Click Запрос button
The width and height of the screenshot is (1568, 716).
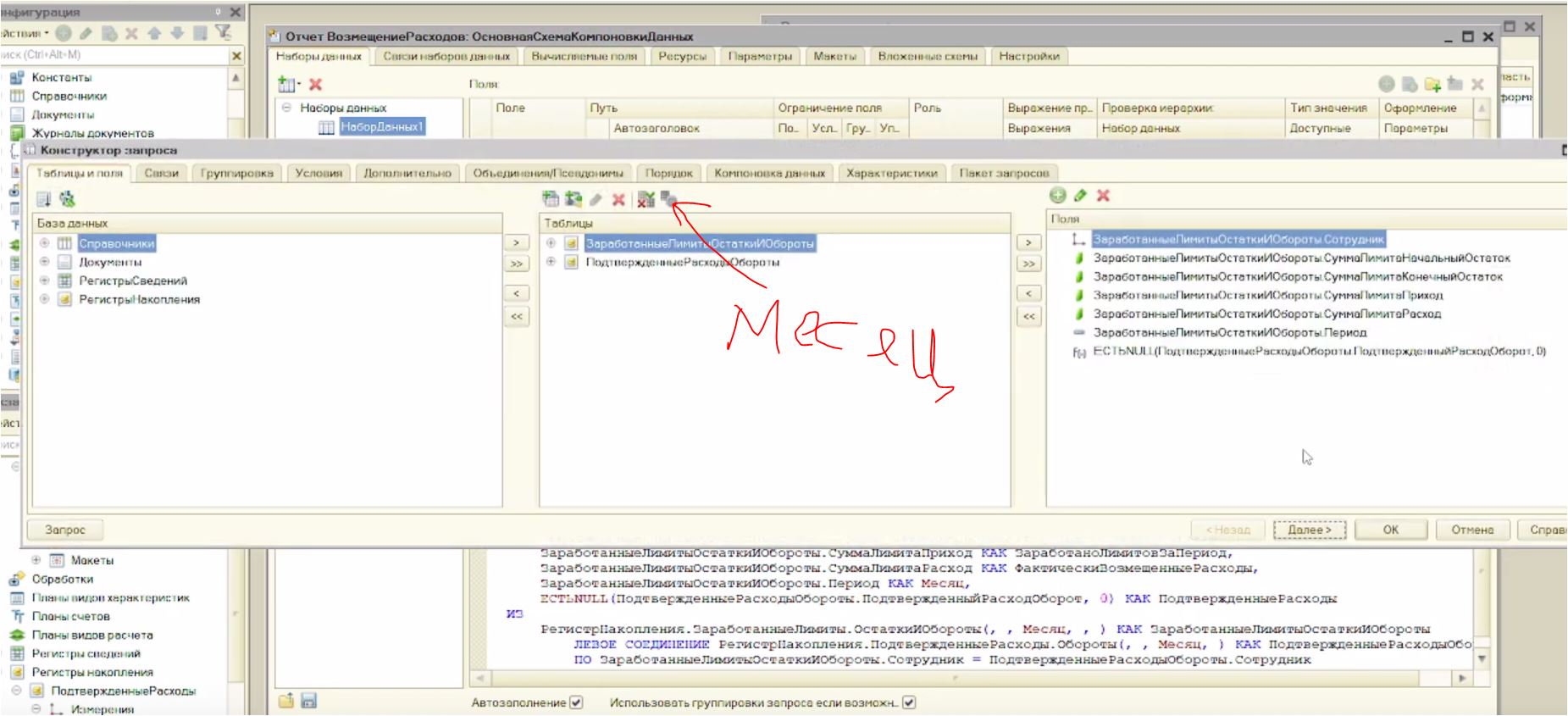(x=65, y=530)
